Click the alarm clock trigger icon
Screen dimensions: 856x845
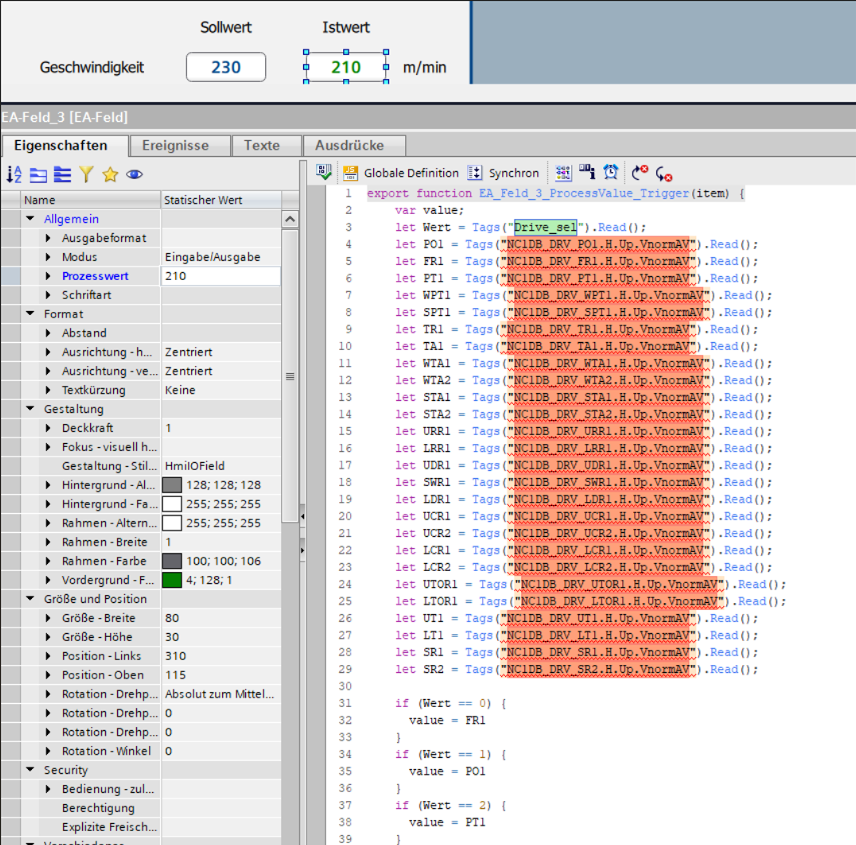(x=611, y=172)
